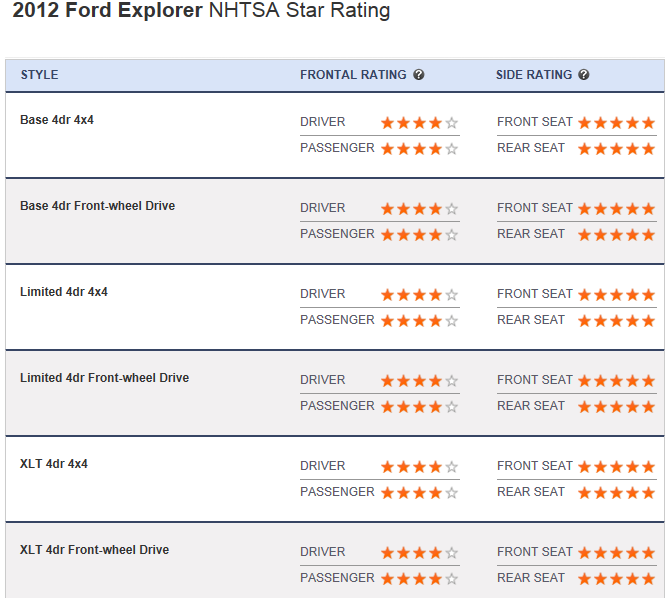Image resolution: width=665 pixels, height=598 pixels.
Task: Click XLT 4dr Front-wheel Drive passenger stars
Action: point(419,579)
